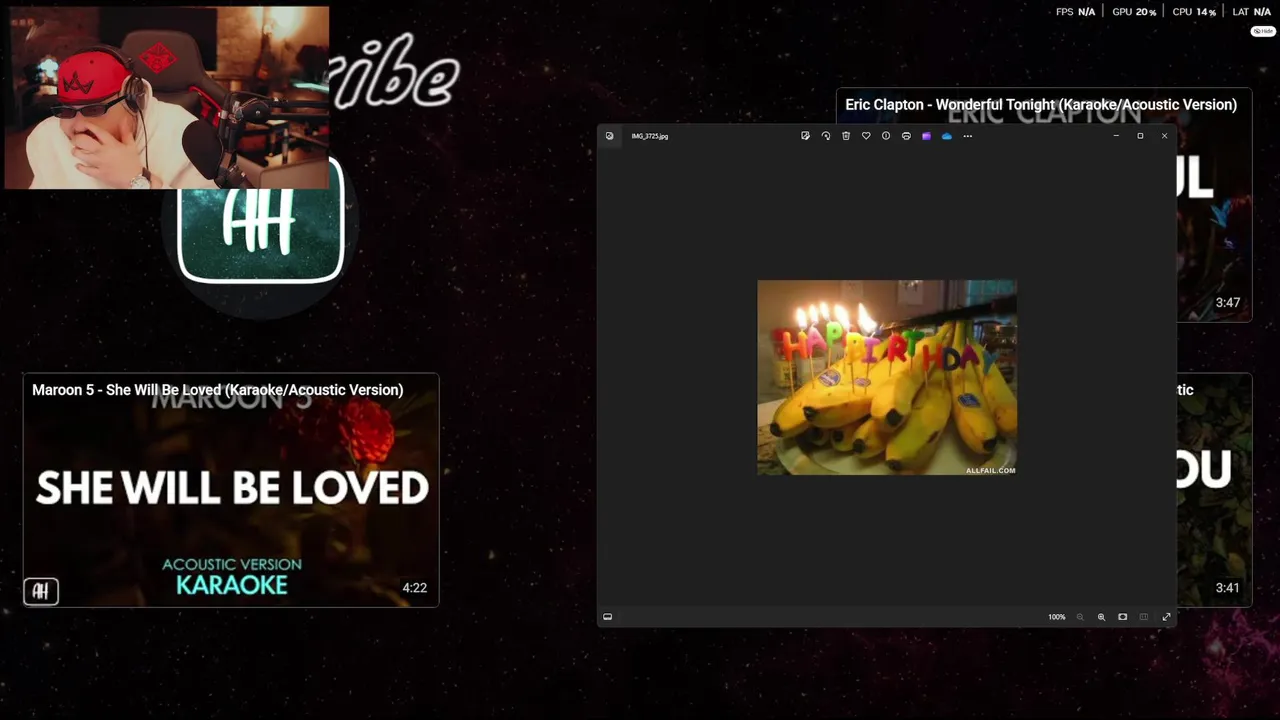This screenshot has width=1280, height=720.
Task: Click the Eric Clapton - Wonderful Tonight title text
Action: [1041, 104]
